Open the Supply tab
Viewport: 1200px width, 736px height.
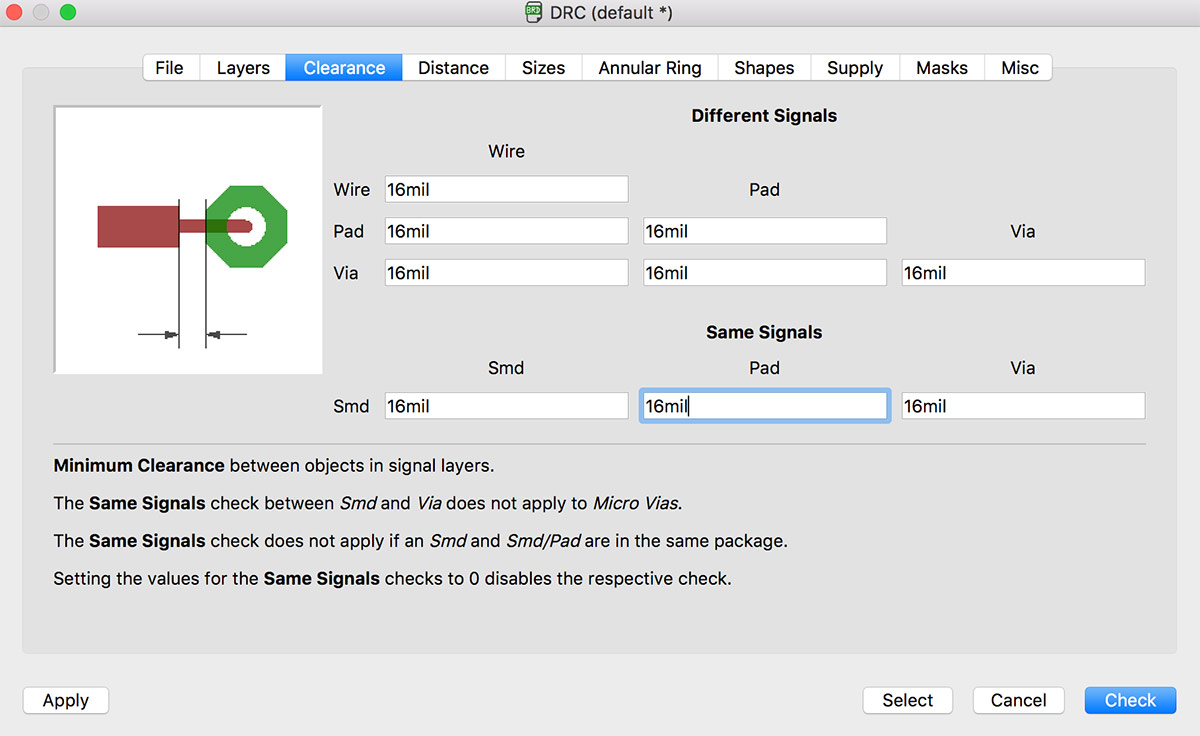point(855,67)
